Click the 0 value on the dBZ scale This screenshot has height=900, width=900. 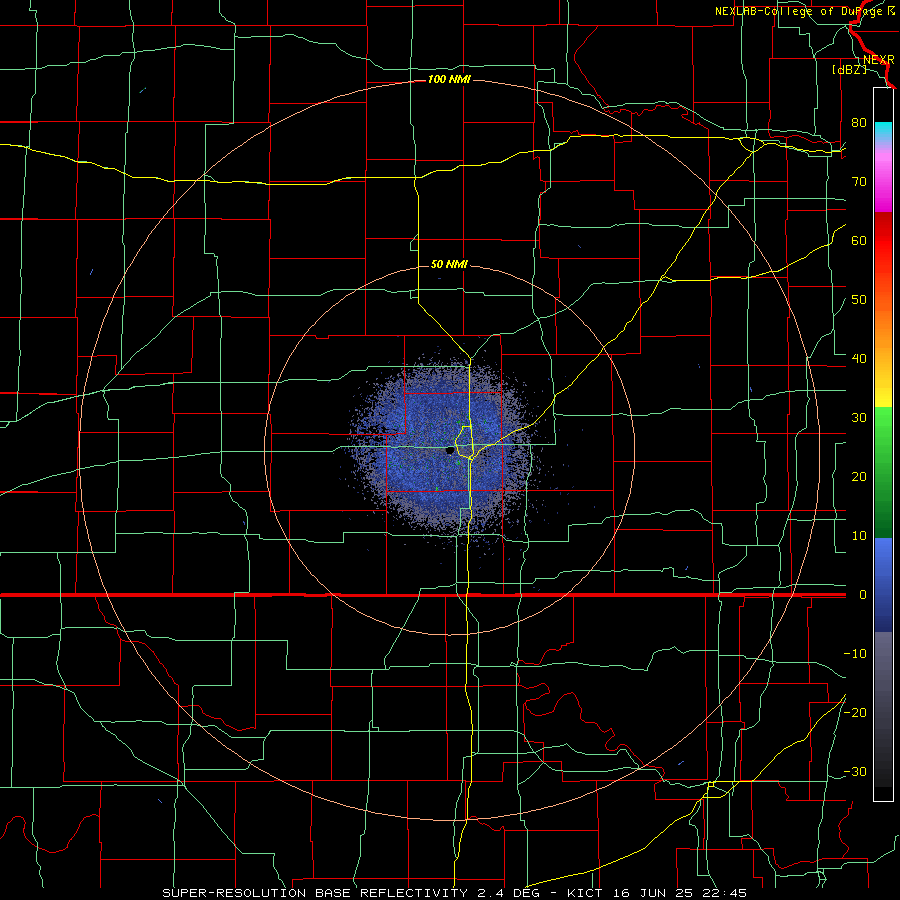tap(863, 595)
